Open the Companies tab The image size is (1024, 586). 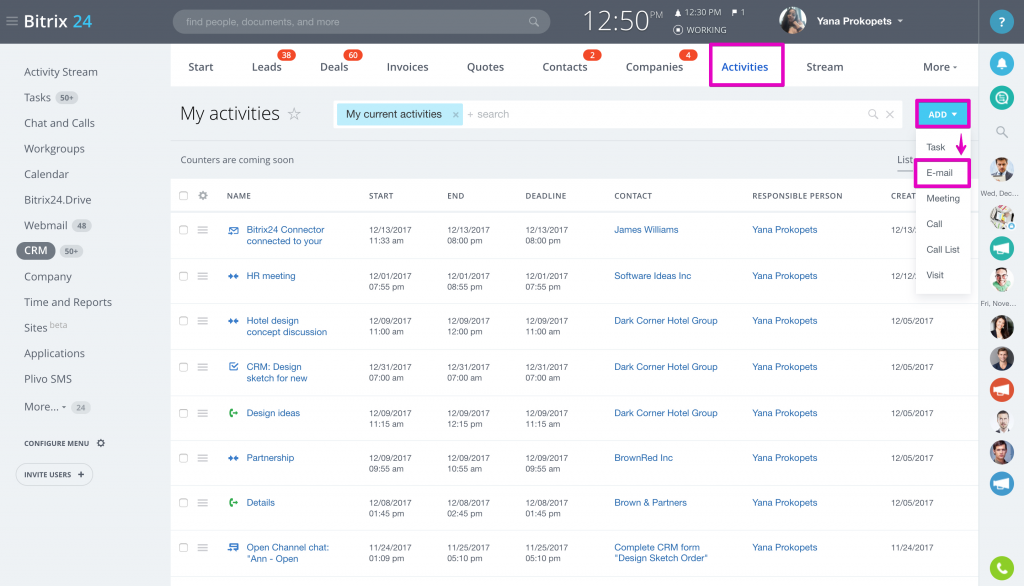coord(654,67)
